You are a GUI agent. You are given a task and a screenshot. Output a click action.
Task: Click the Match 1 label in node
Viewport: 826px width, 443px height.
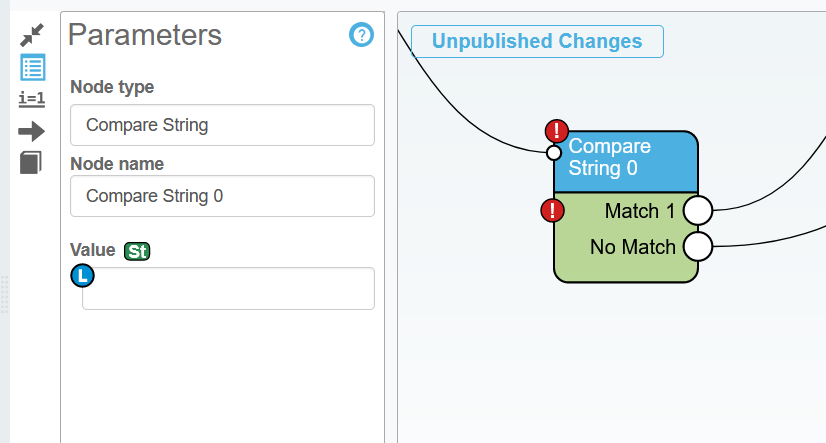point(640,211)
